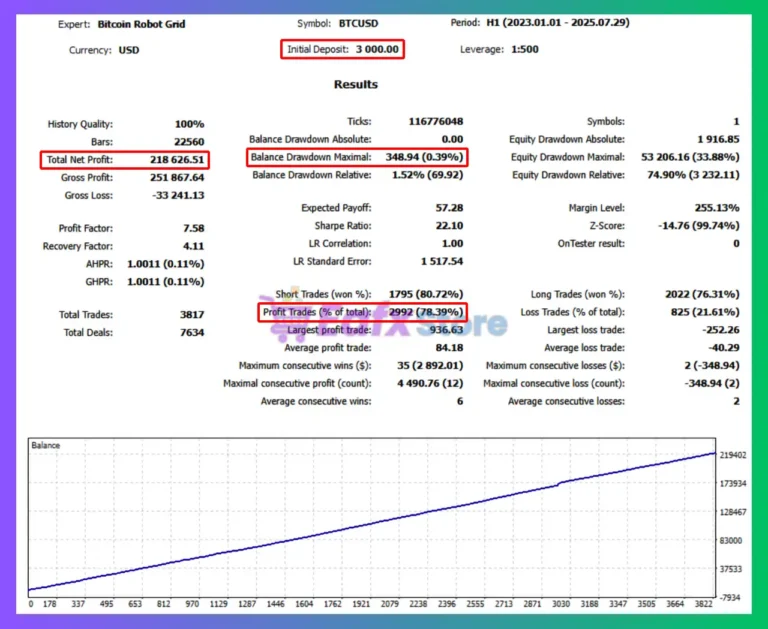This screenshot has width=768, height=629.
Task: Select LR Standard Error '1 517.54'
Action: [x=442, y=262]
